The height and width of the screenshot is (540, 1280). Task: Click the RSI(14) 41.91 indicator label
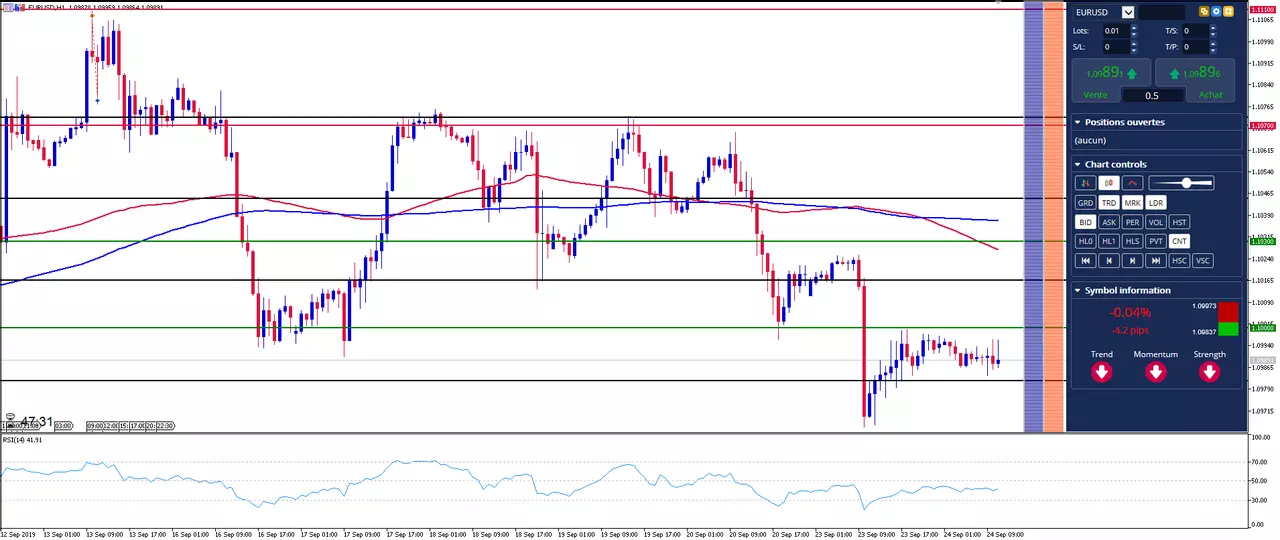22,439
